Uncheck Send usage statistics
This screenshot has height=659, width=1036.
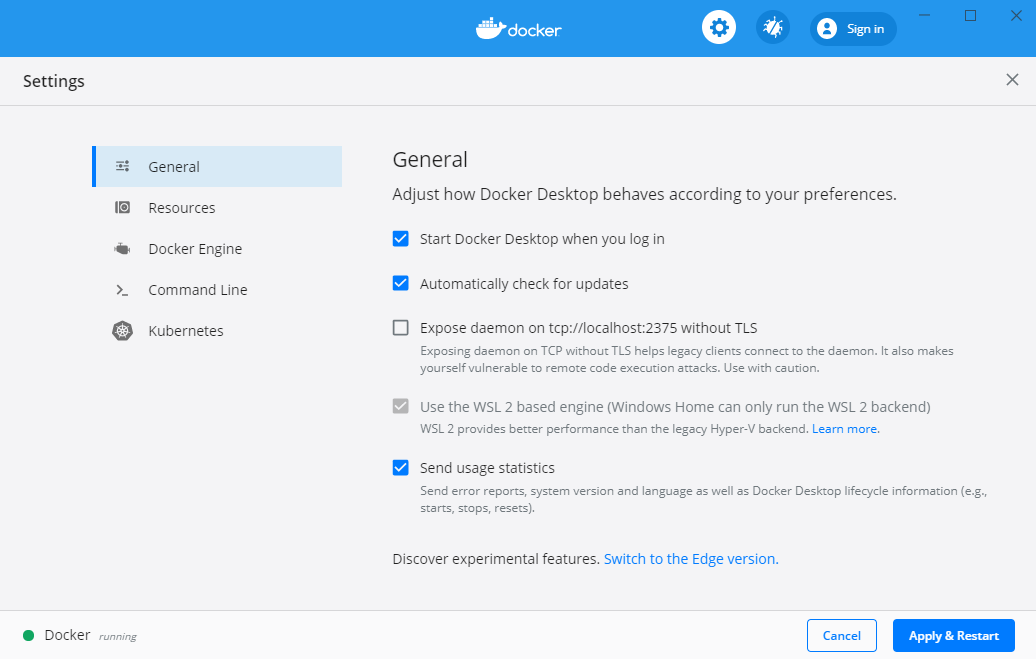[x=400, y=467]
